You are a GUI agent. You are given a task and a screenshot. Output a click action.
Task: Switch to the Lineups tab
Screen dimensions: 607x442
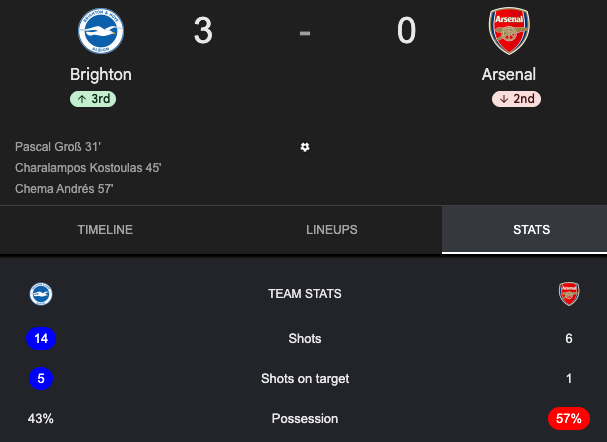point(332,230)
